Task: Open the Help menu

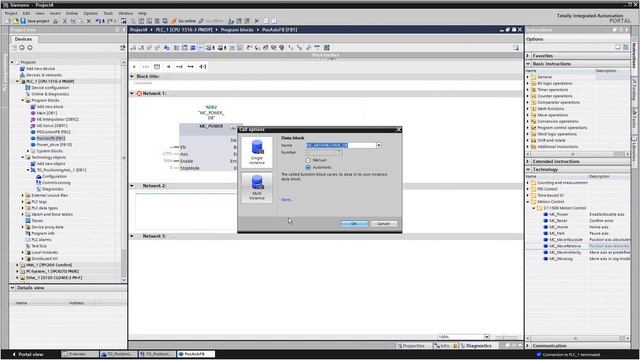Action: 142,13
